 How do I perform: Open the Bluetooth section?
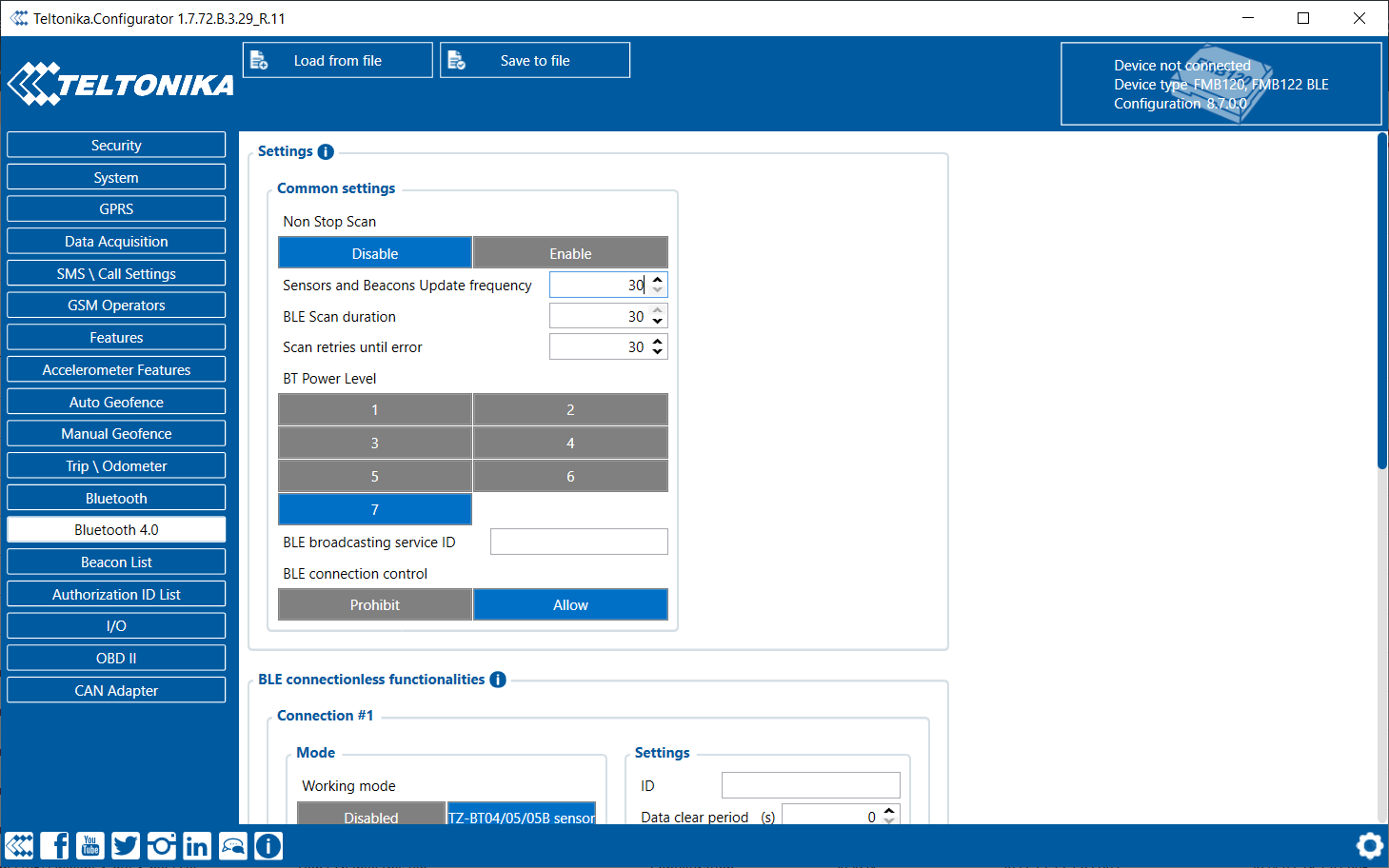pyautogui.click(x=116, y=498)
